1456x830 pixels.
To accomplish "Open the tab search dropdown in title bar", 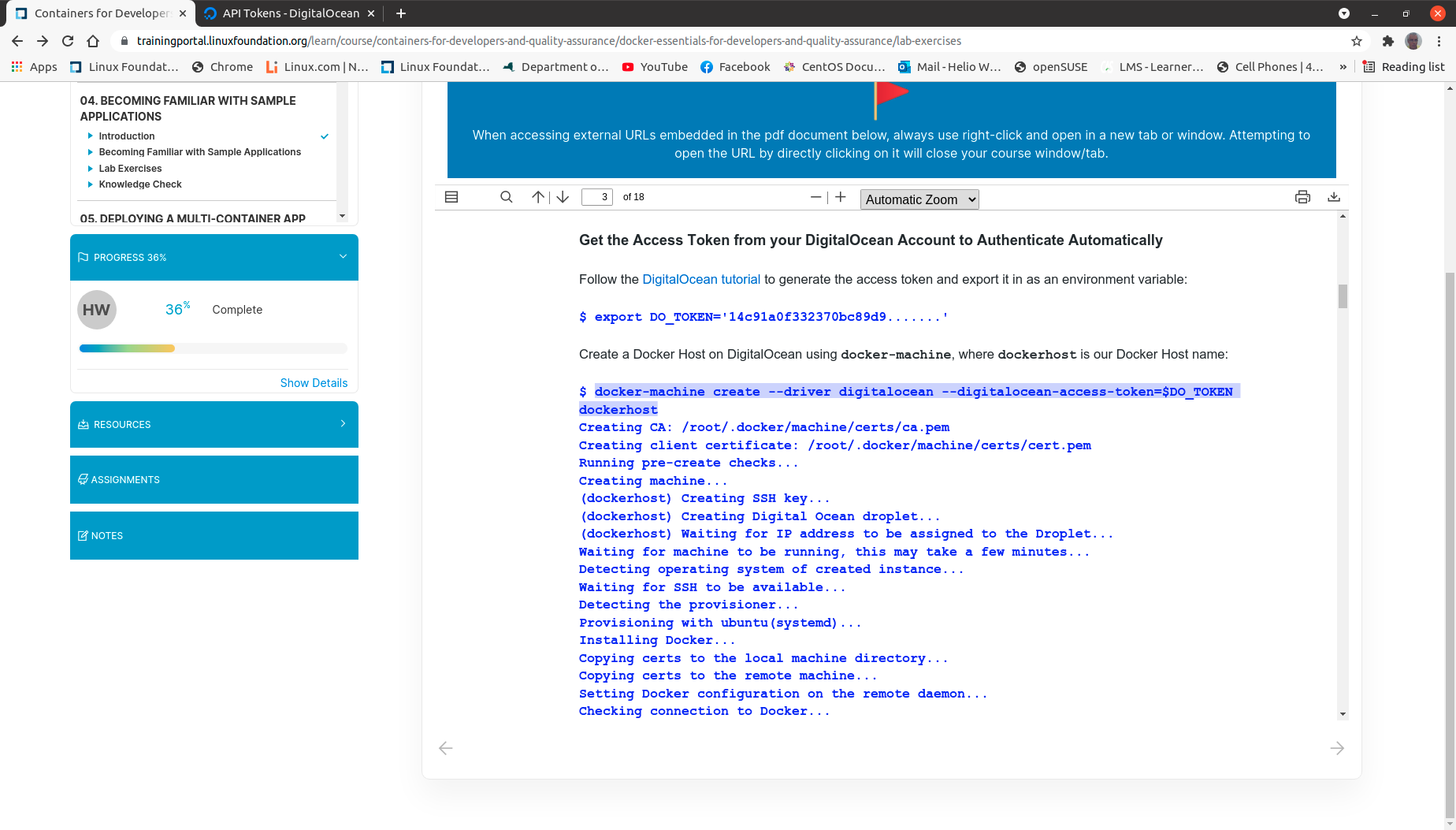I will (x=1344, y=13).
